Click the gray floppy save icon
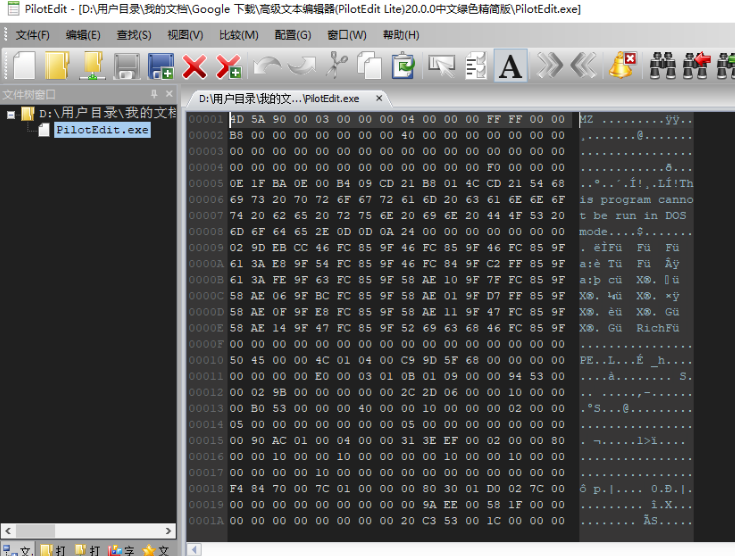This screenshot has width=735, height=556. pyautogui.click(x=127, y=65)
